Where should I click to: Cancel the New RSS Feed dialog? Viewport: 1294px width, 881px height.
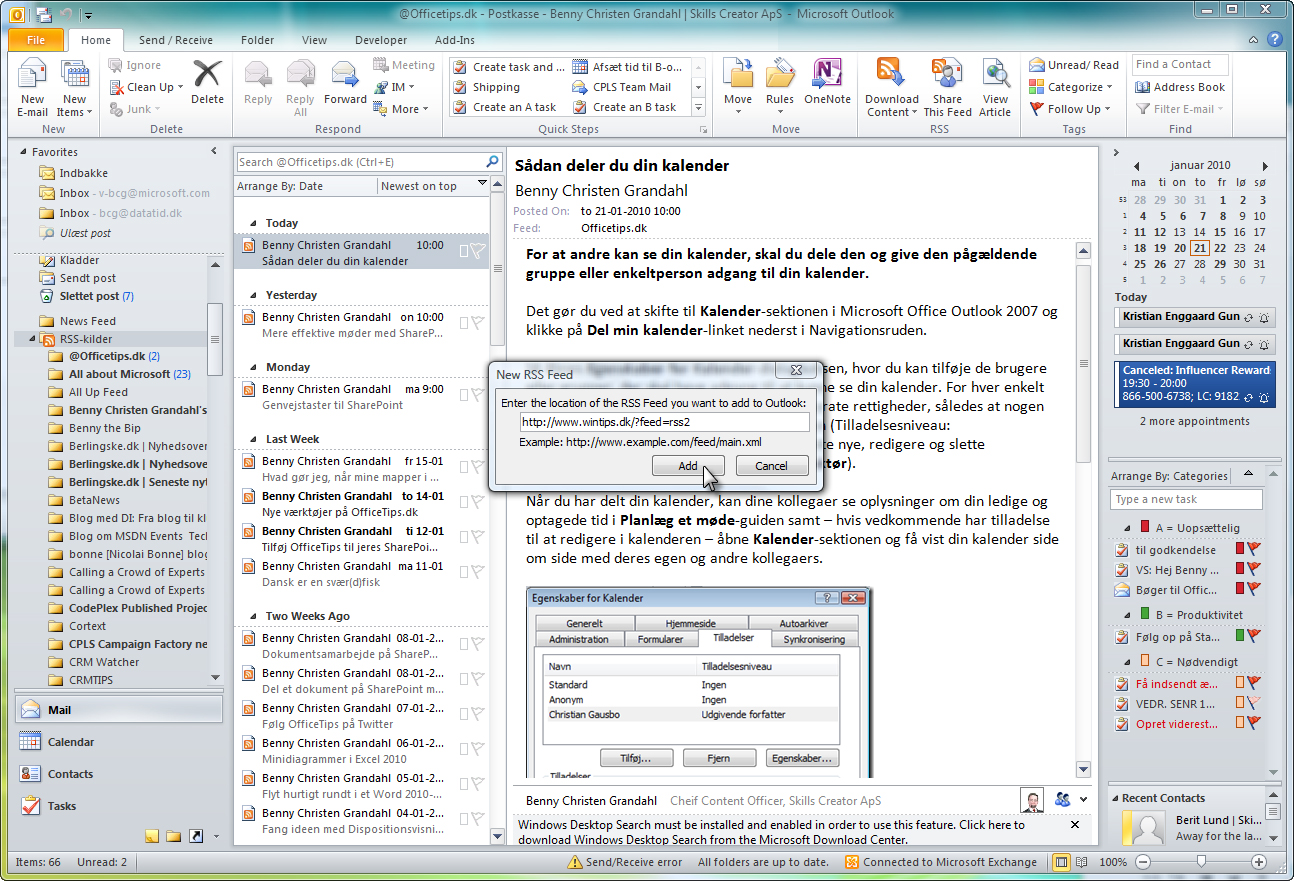(x=771, y=466)
